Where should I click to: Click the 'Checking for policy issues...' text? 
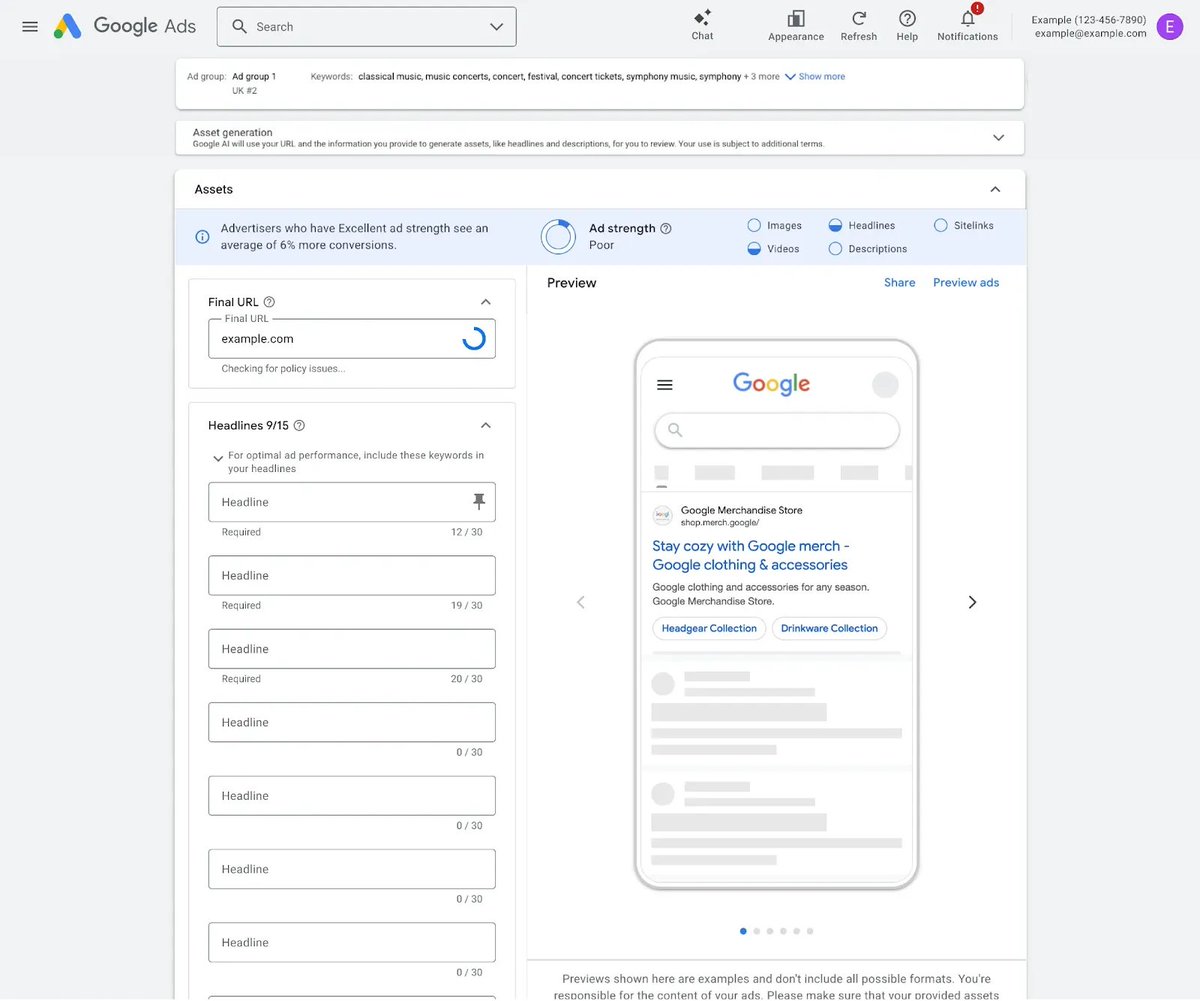[x=283, y=369]
